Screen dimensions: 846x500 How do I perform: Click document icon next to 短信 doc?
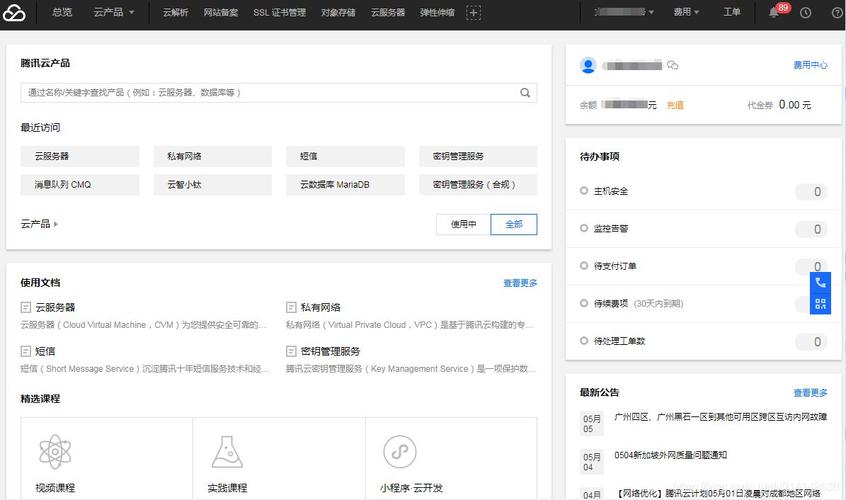point(25,351)
